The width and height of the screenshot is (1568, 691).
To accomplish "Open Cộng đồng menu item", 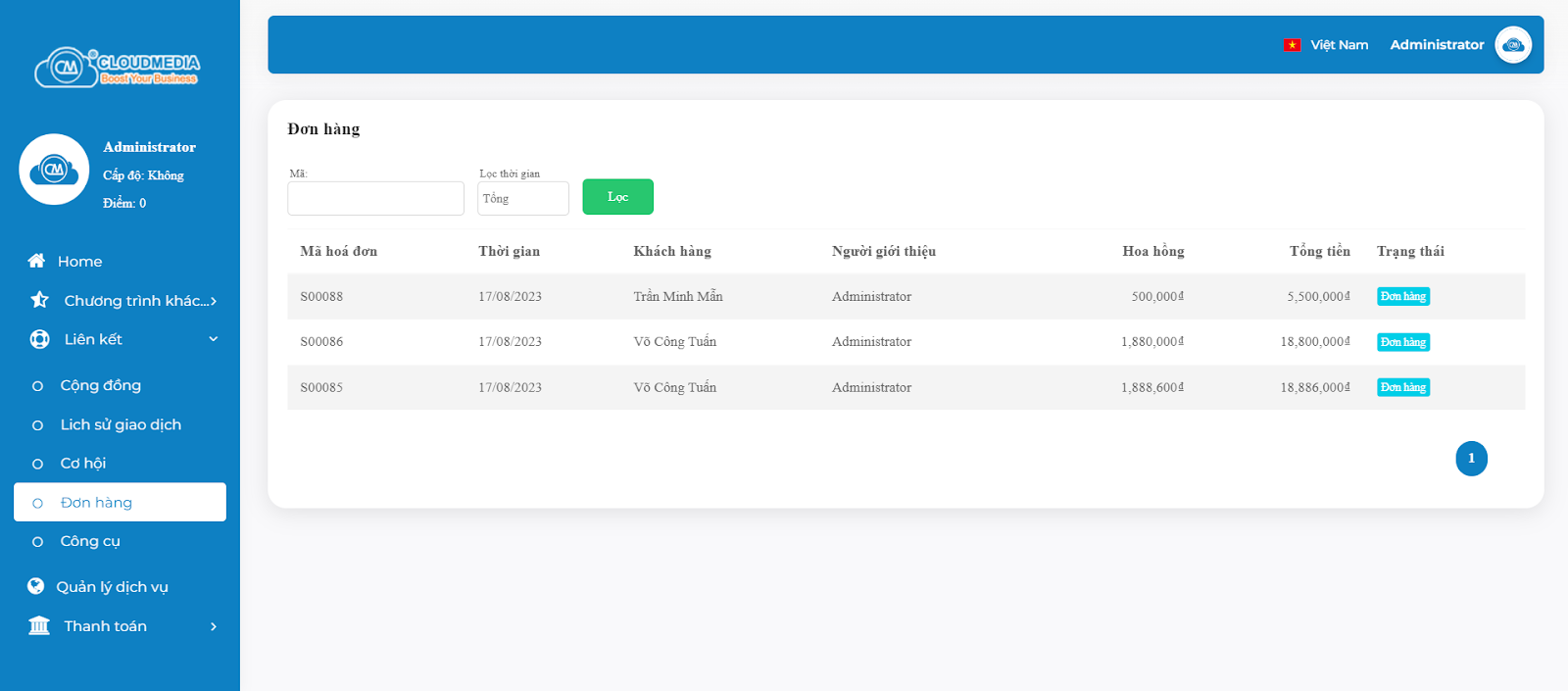I will [x=101, y=385].
